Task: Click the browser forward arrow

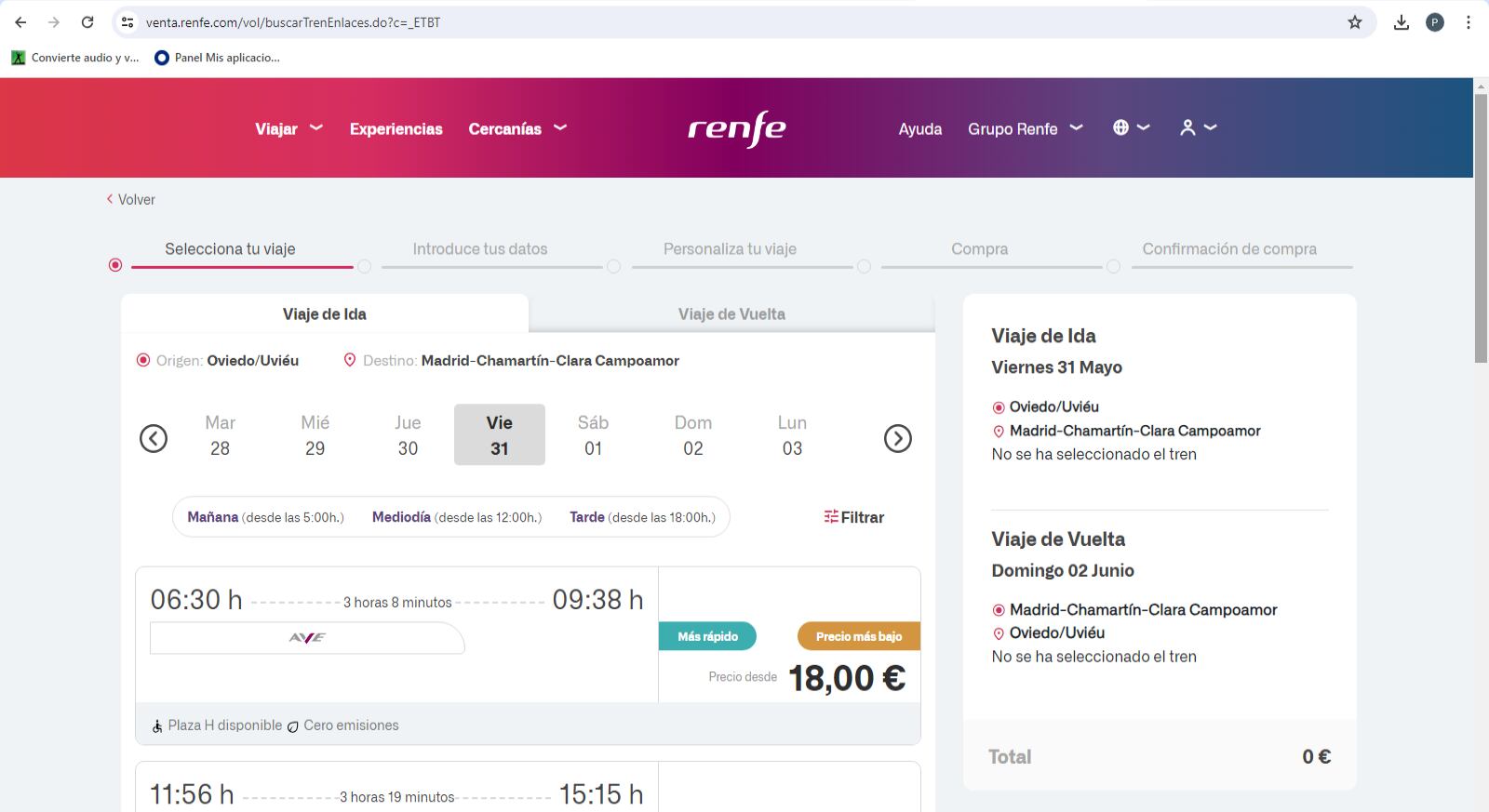Action: coord(53,22)
